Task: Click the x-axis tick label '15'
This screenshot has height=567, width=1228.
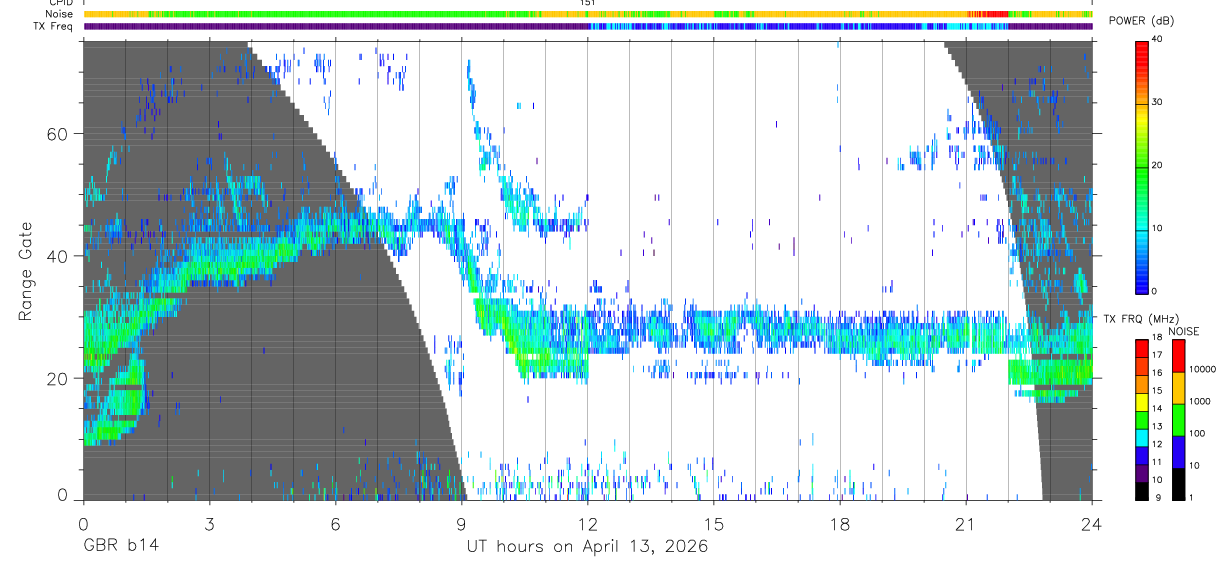Action: click(x=714, y=524)
